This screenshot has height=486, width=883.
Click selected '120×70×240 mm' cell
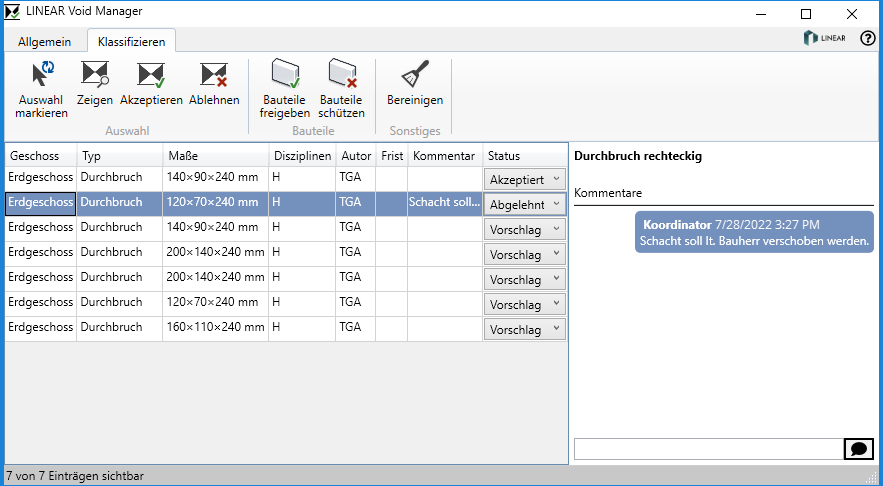coord(216,203)
